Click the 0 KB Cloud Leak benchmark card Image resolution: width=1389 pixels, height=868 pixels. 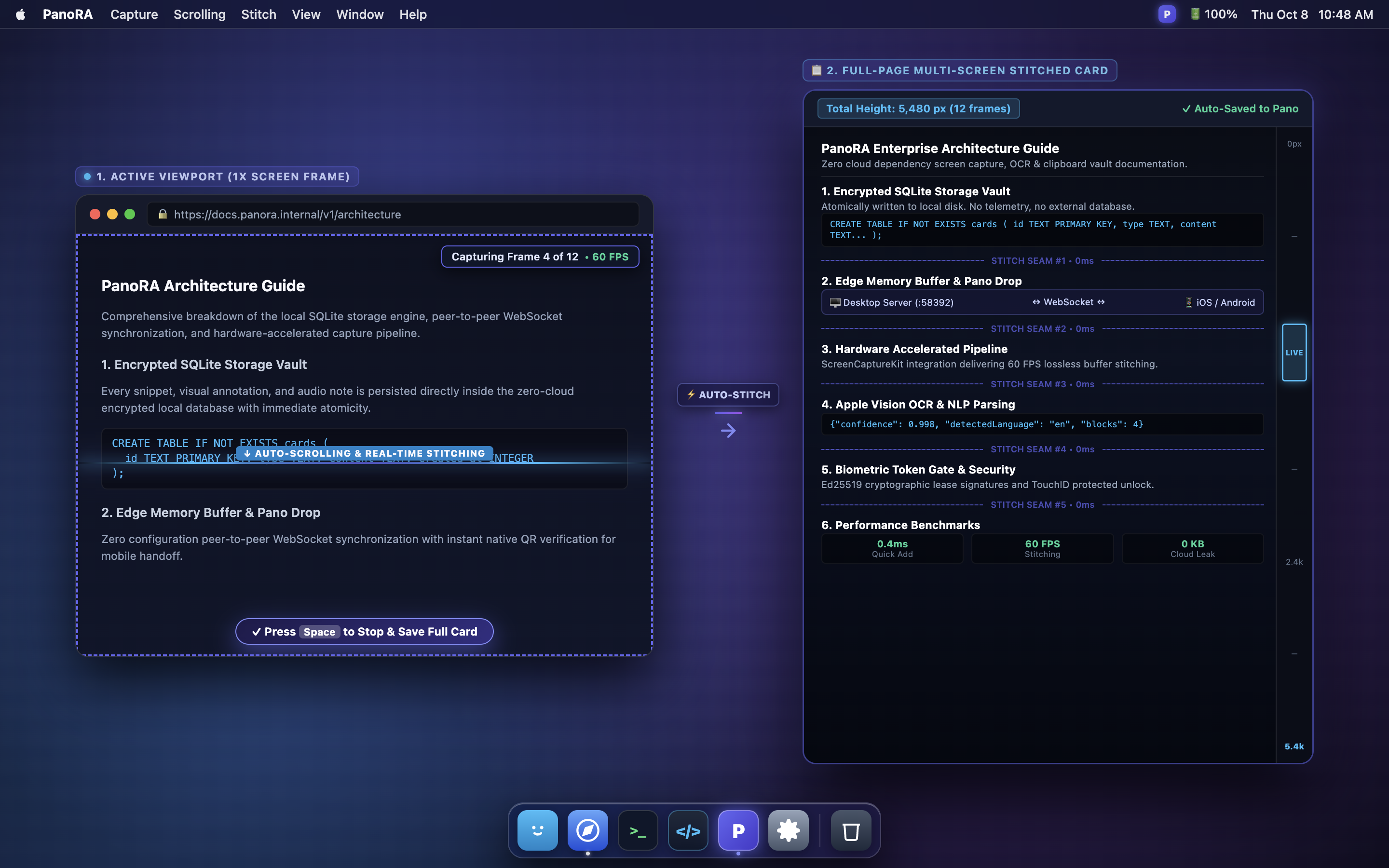(1192, 548)
